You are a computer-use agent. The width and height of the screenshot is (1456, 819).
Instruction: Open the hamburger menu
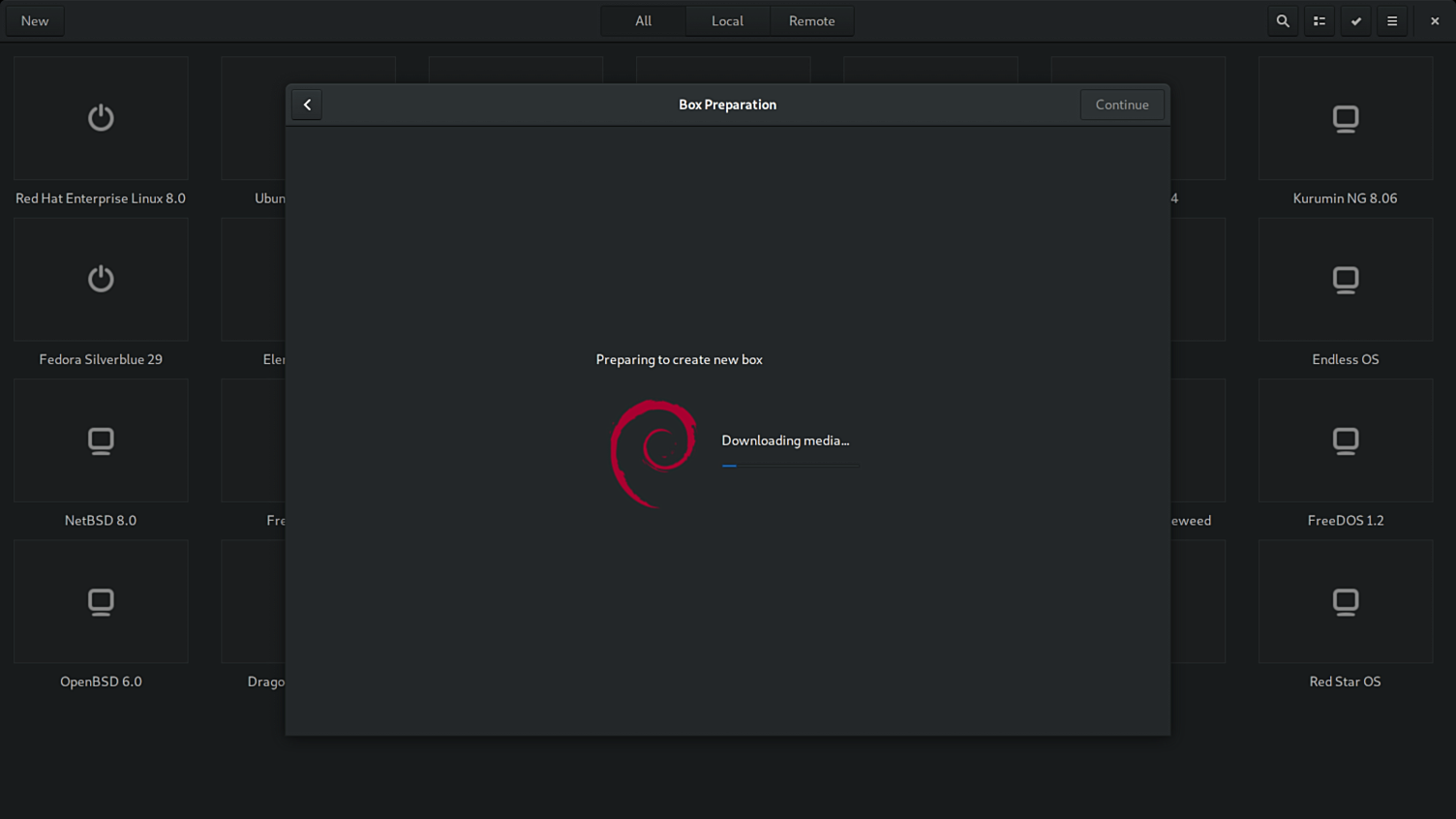[1392, 21]
